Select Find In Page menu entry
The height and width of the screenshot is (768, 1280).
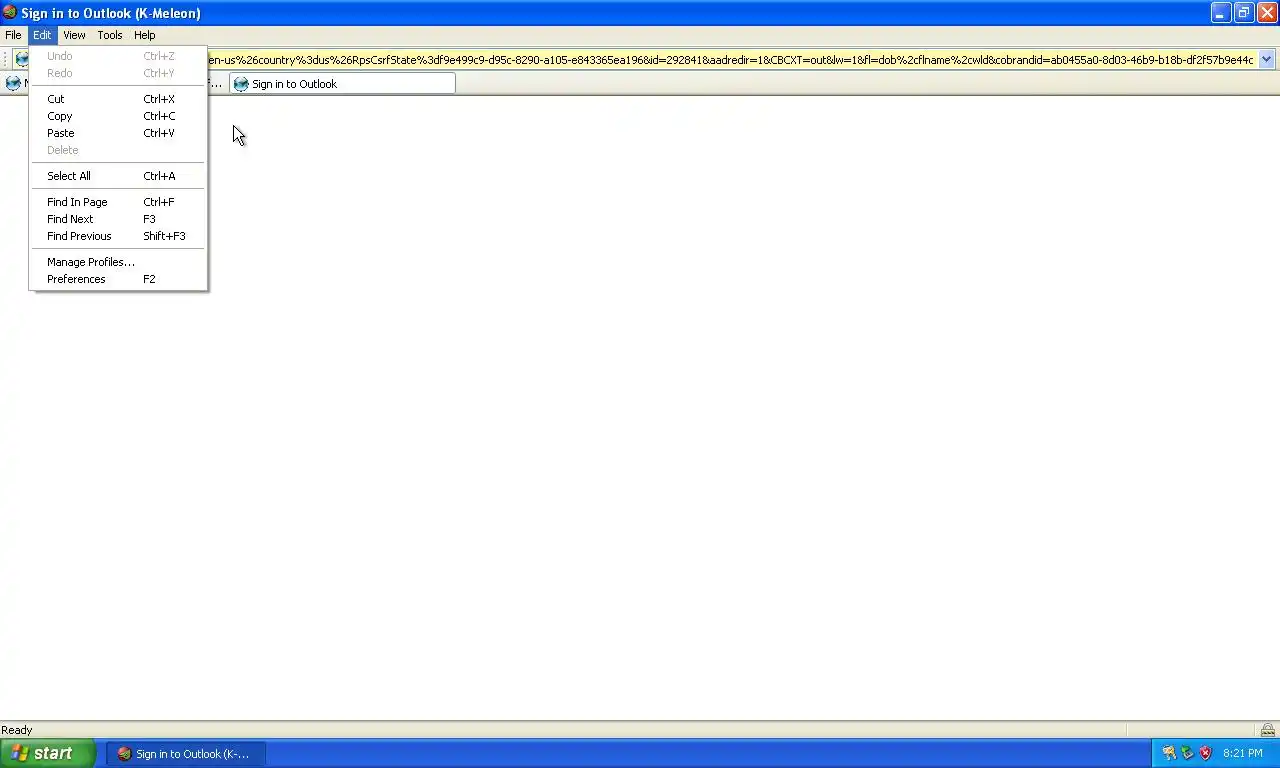coord(118,202)
